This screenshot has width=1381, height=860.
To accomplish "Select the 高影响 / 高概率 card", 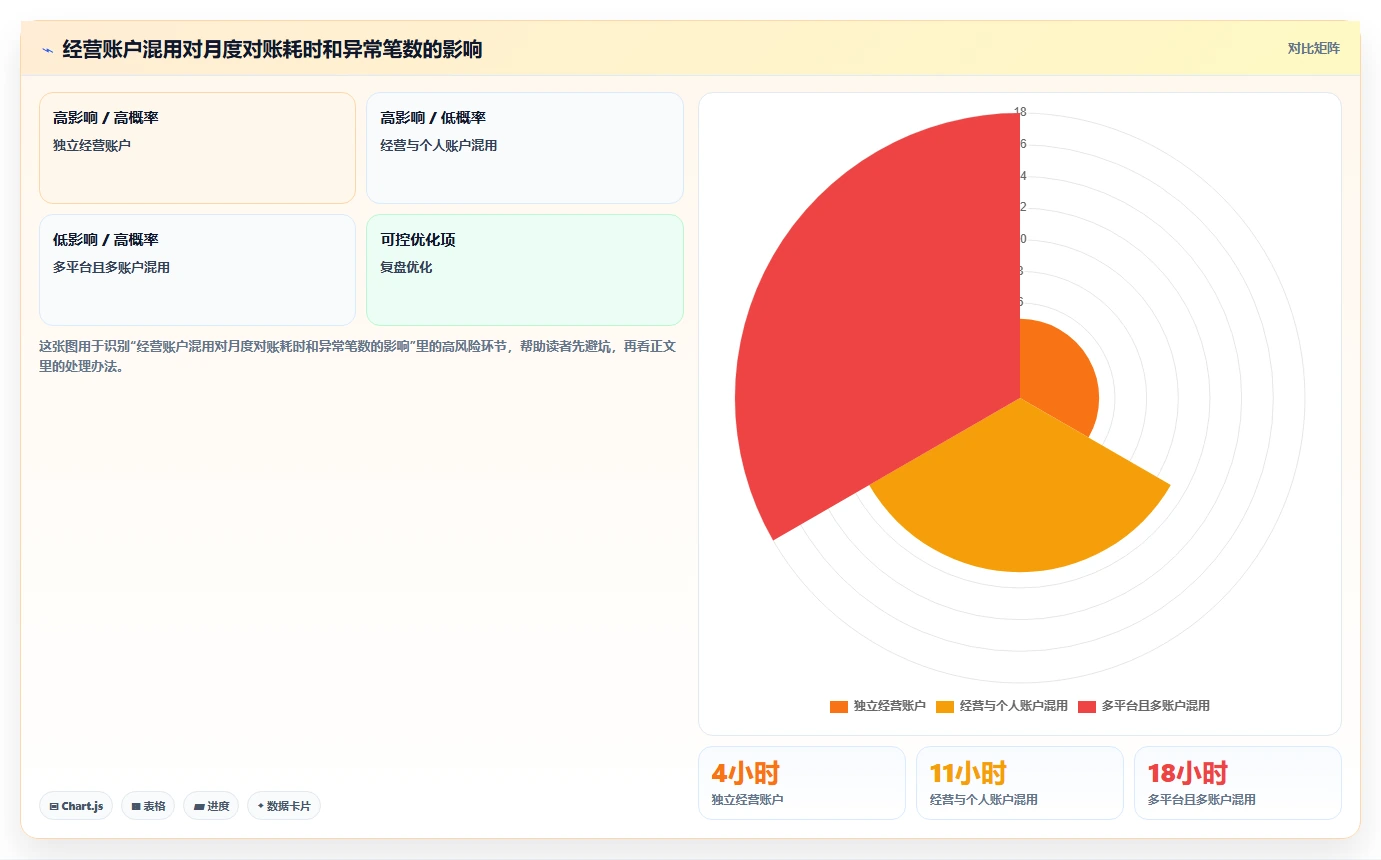I will click(x=197, y=148).
